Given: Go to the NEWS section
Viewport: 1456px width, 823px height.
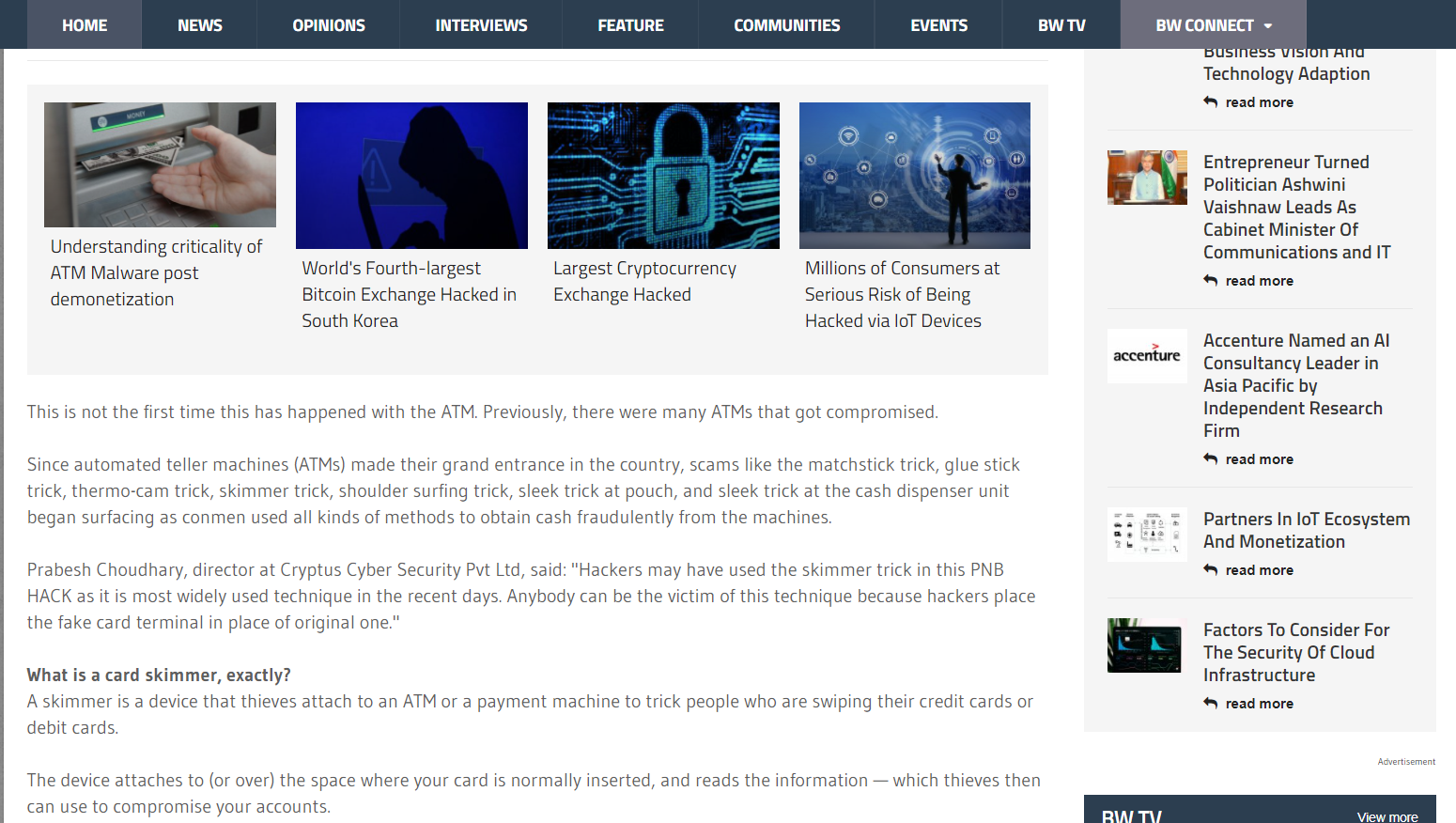Looking at the screenshot, I should click(x=200, y=25).
